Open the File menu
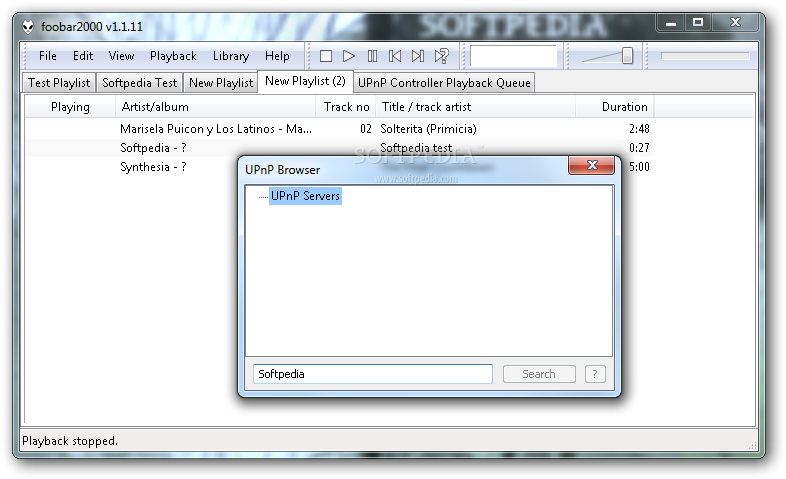 tap(48, 56)
